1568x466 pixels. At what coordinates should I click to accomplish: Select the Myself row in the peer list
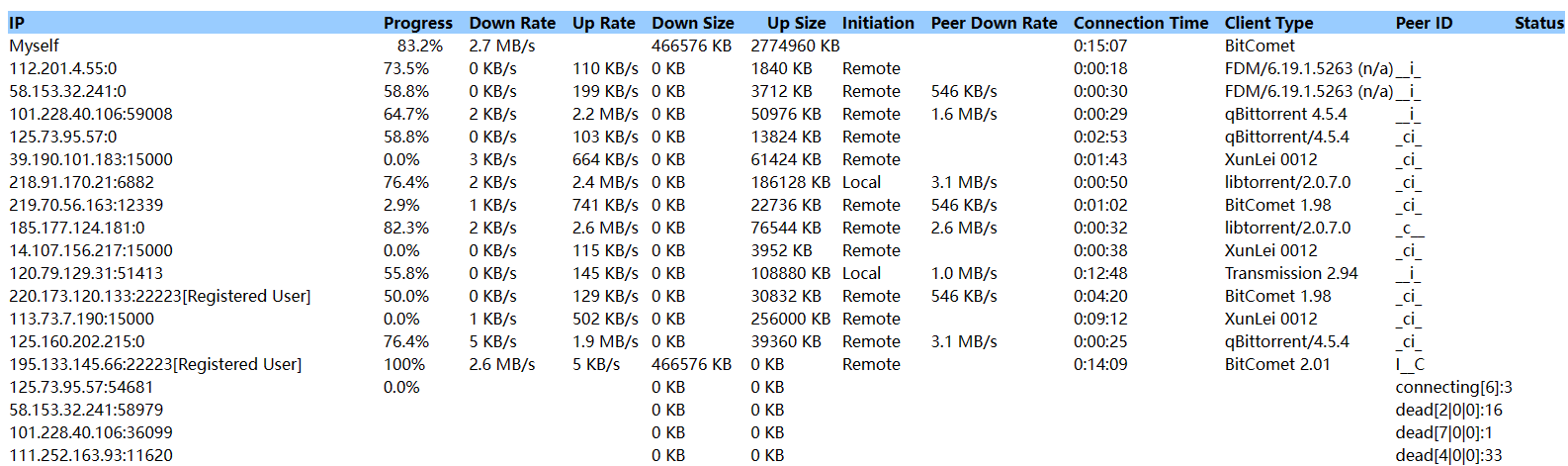35,46
